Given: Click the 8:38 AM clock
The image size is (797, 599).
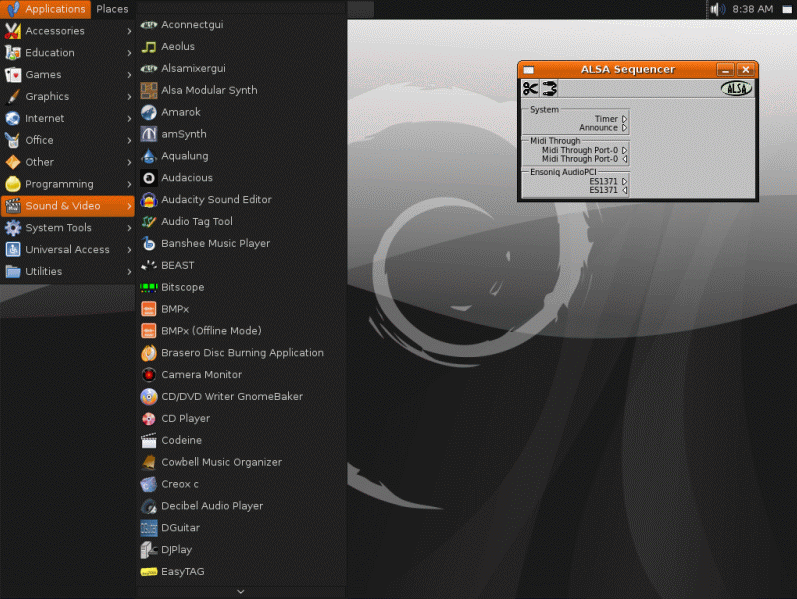Looking at the screenshot, I should [752, 9].
